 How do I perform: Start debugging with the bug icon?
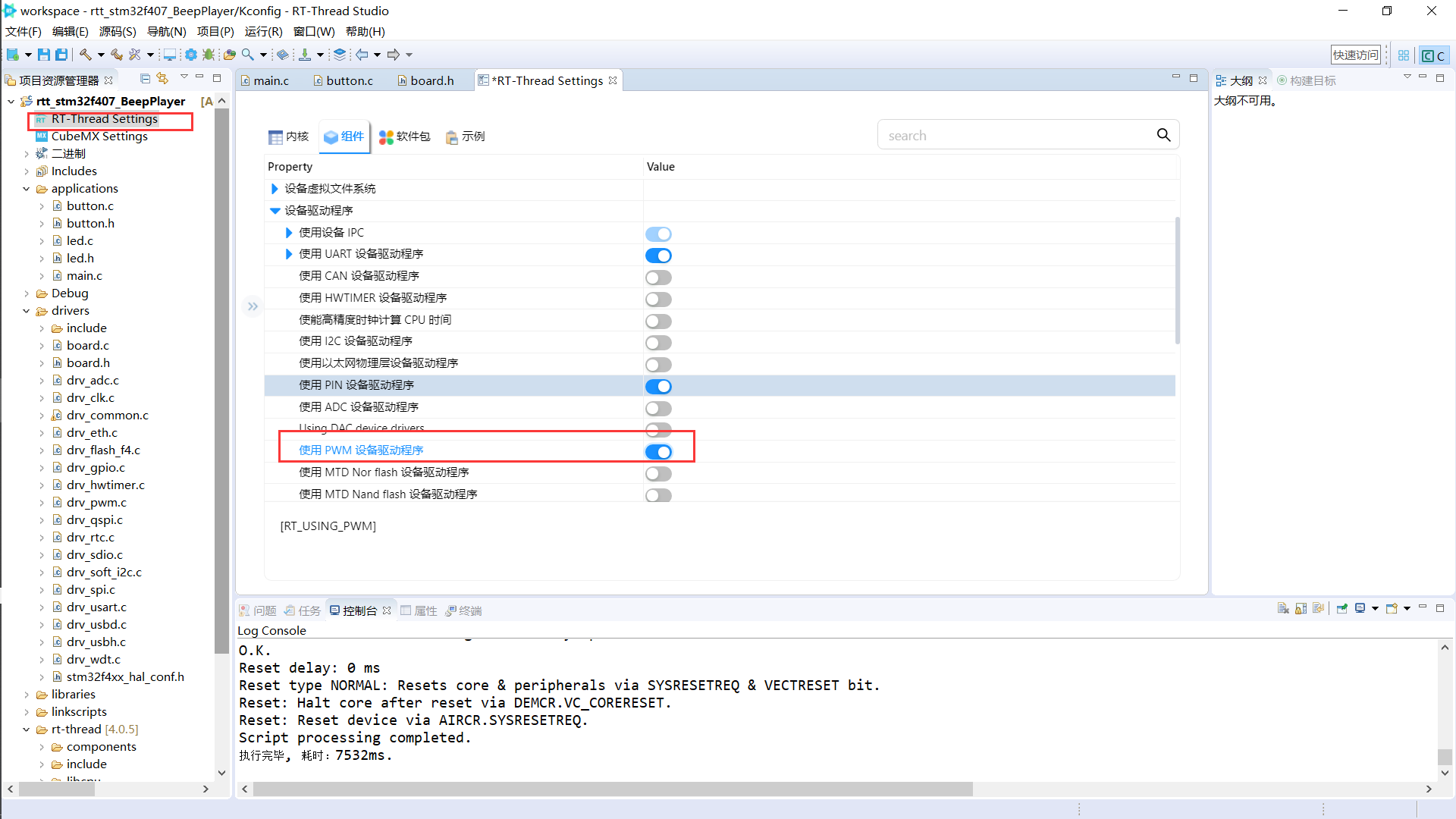209,55
